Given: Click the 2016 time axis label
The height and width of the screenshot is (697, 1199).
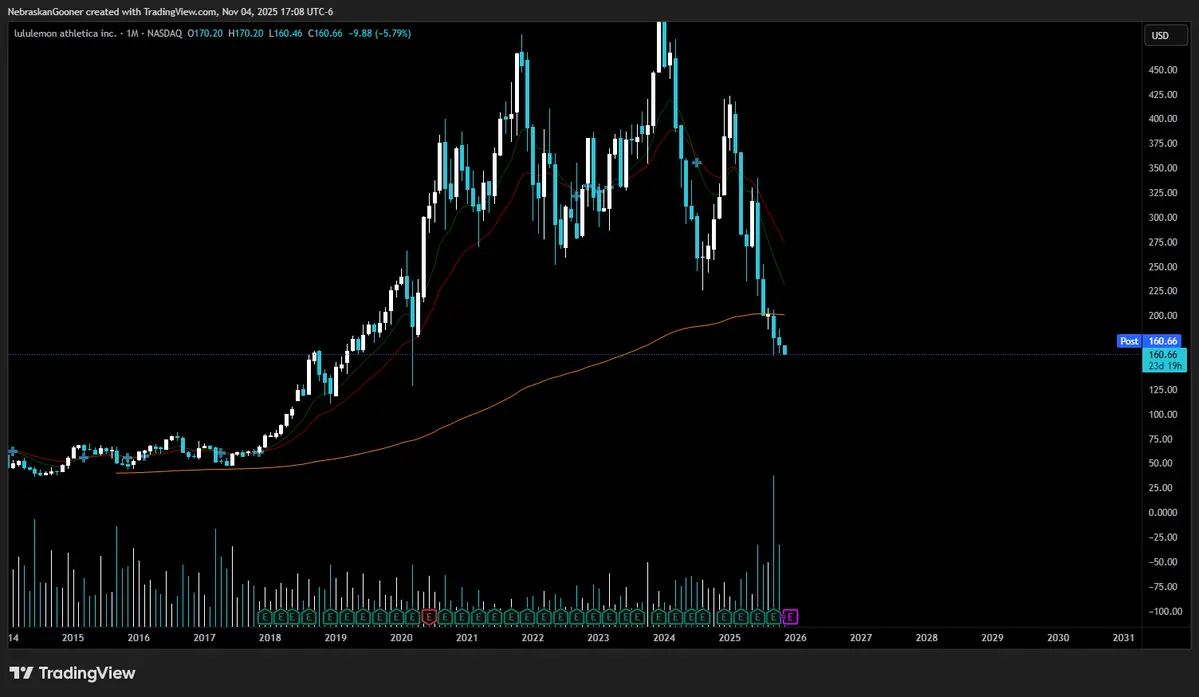Looking at the screenshot, I should click(x=138, y=638).
